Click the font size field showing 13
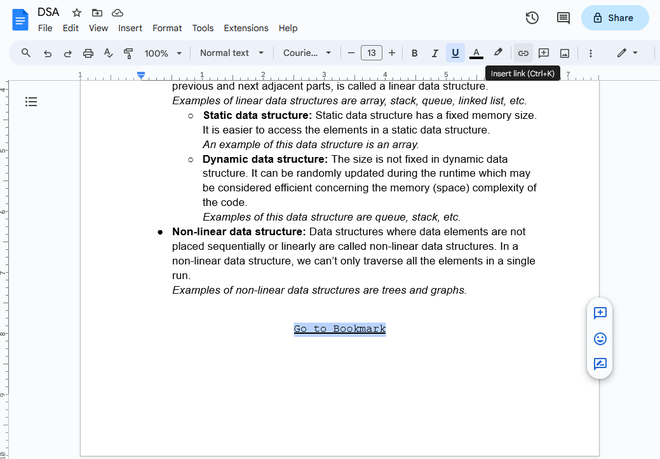Viewport: 660px width, 459px height. 371,53
